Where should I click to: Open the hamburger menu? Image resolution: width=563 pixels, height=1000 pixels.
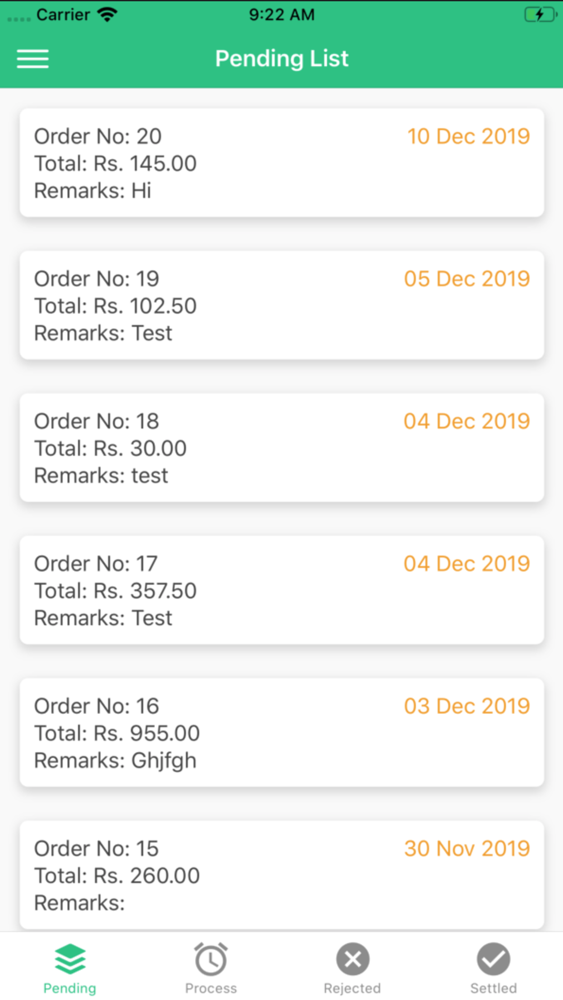click(33, 59)
